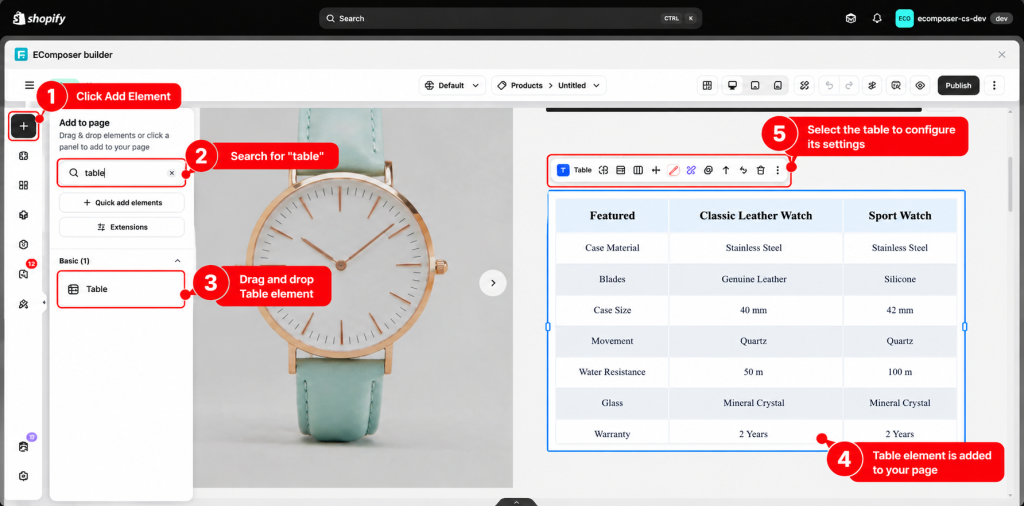Screen dimensions: 1024x506
Task: Click the red pencil edit icon in table toolbar
Action: tap(673, 170)
